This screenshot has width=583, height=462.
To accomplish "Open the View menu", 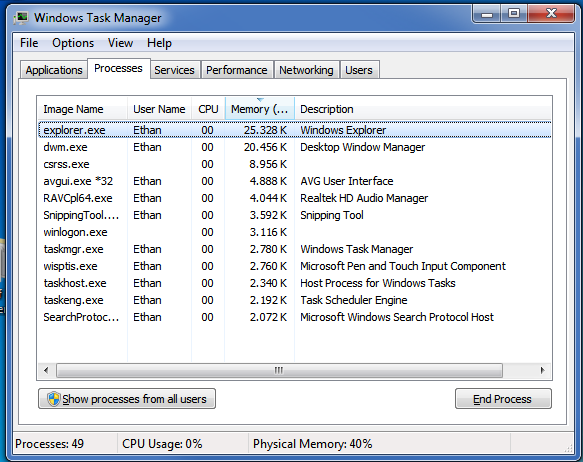I will pyautogui.click(x=120, y=43).
